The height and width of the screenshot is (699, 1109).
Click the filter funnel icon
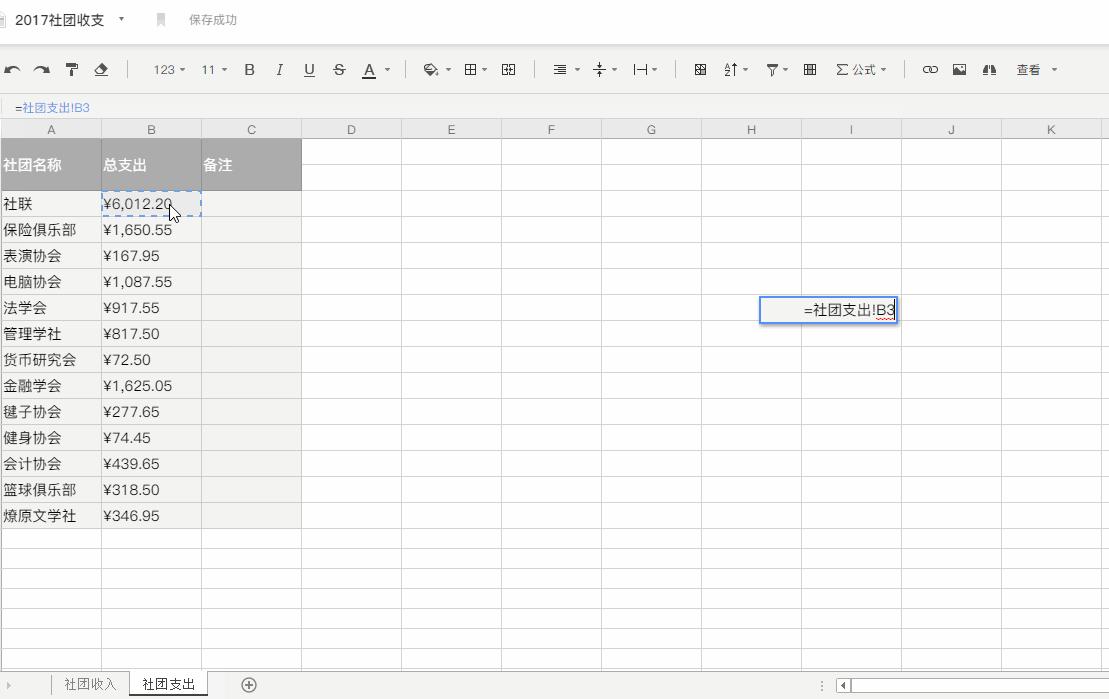point(772,69)
